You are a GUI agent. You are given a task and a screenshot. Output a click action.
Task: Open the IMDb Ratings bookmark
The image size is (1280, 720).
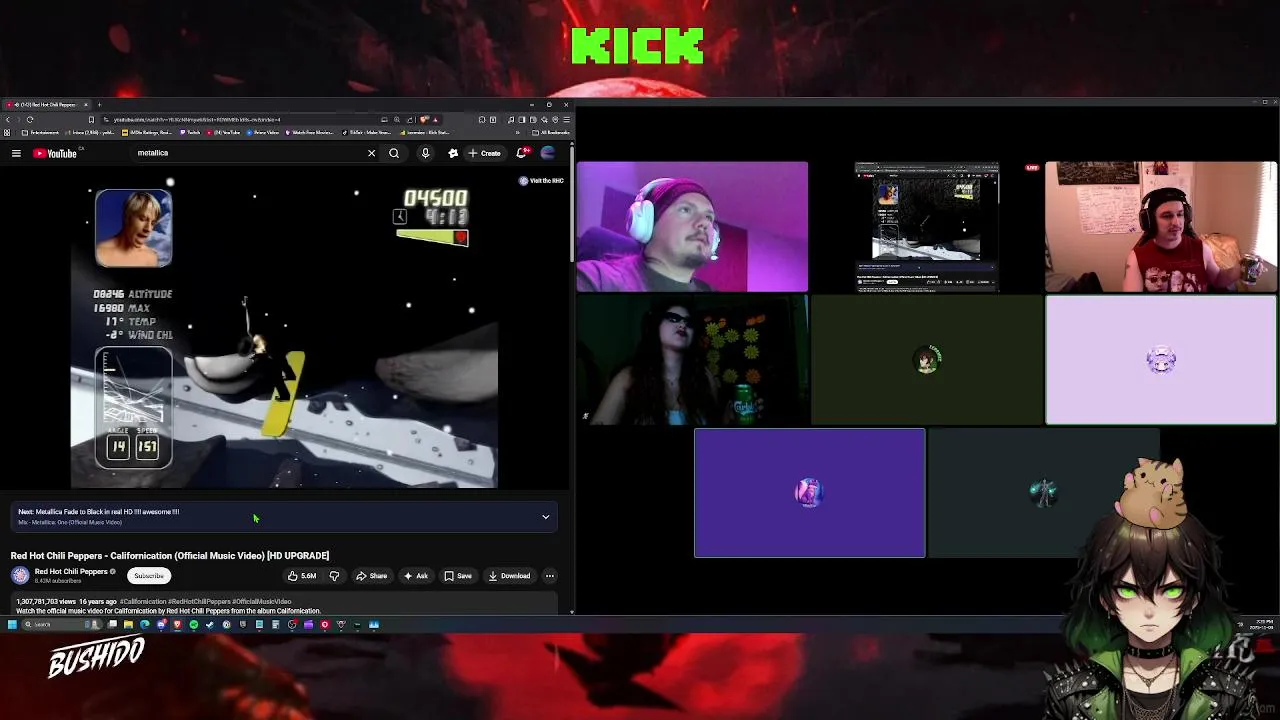pos(146,132)
